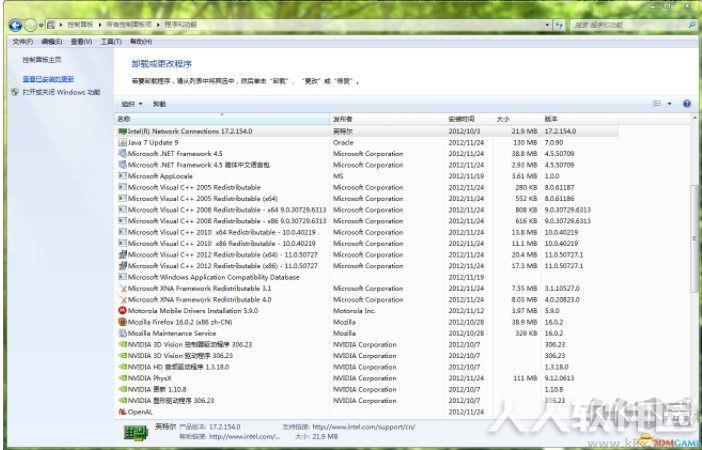Viewport: 702px width, 450px height.
Task: Open the recent pages dropdown arrow
Action: (x=41, y=25)
